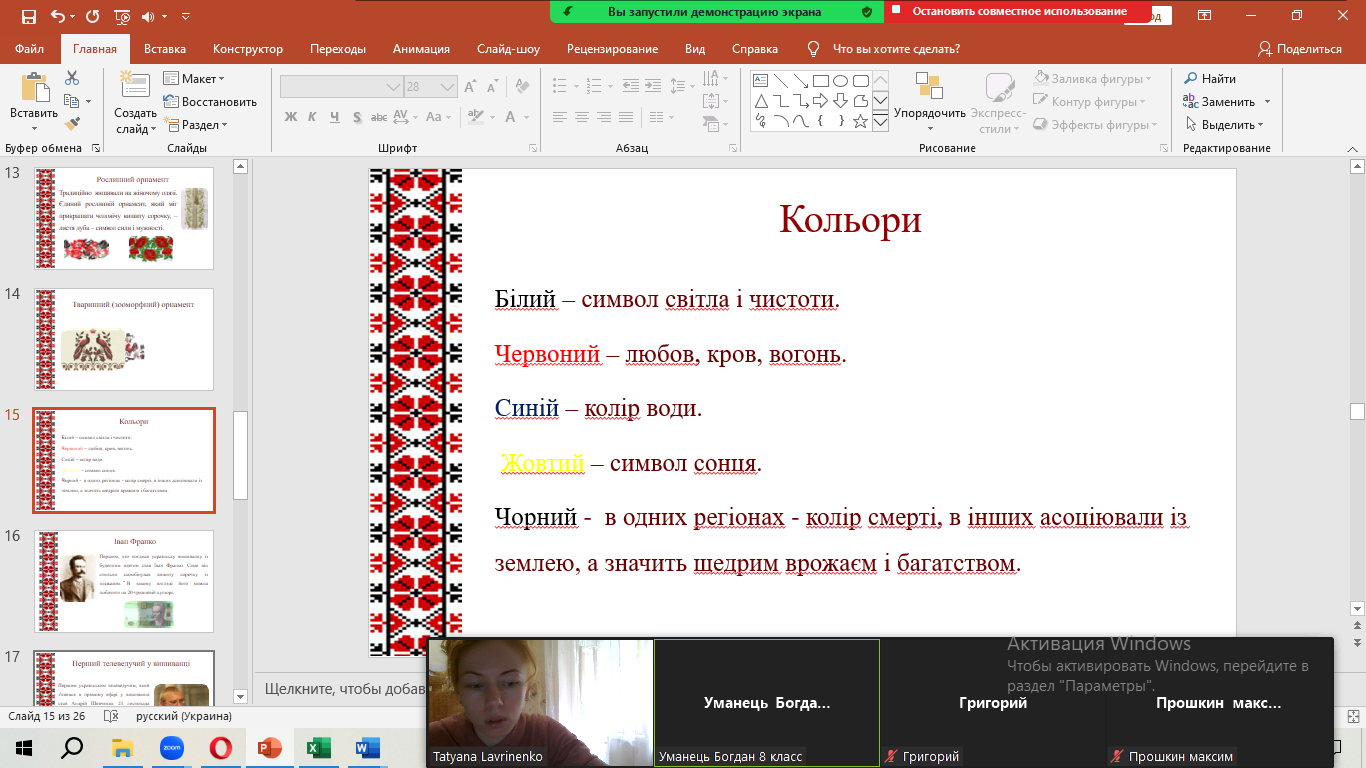Redo the last action
This screenshot has height=768, width=1366.
coord(93,16)
